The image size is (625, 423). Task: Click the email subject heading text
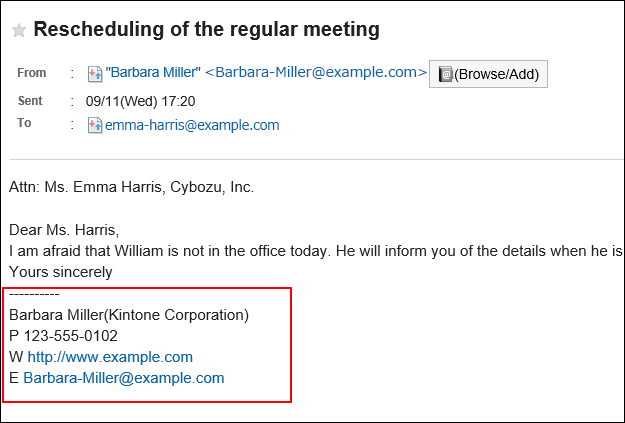tap(206, 30)
